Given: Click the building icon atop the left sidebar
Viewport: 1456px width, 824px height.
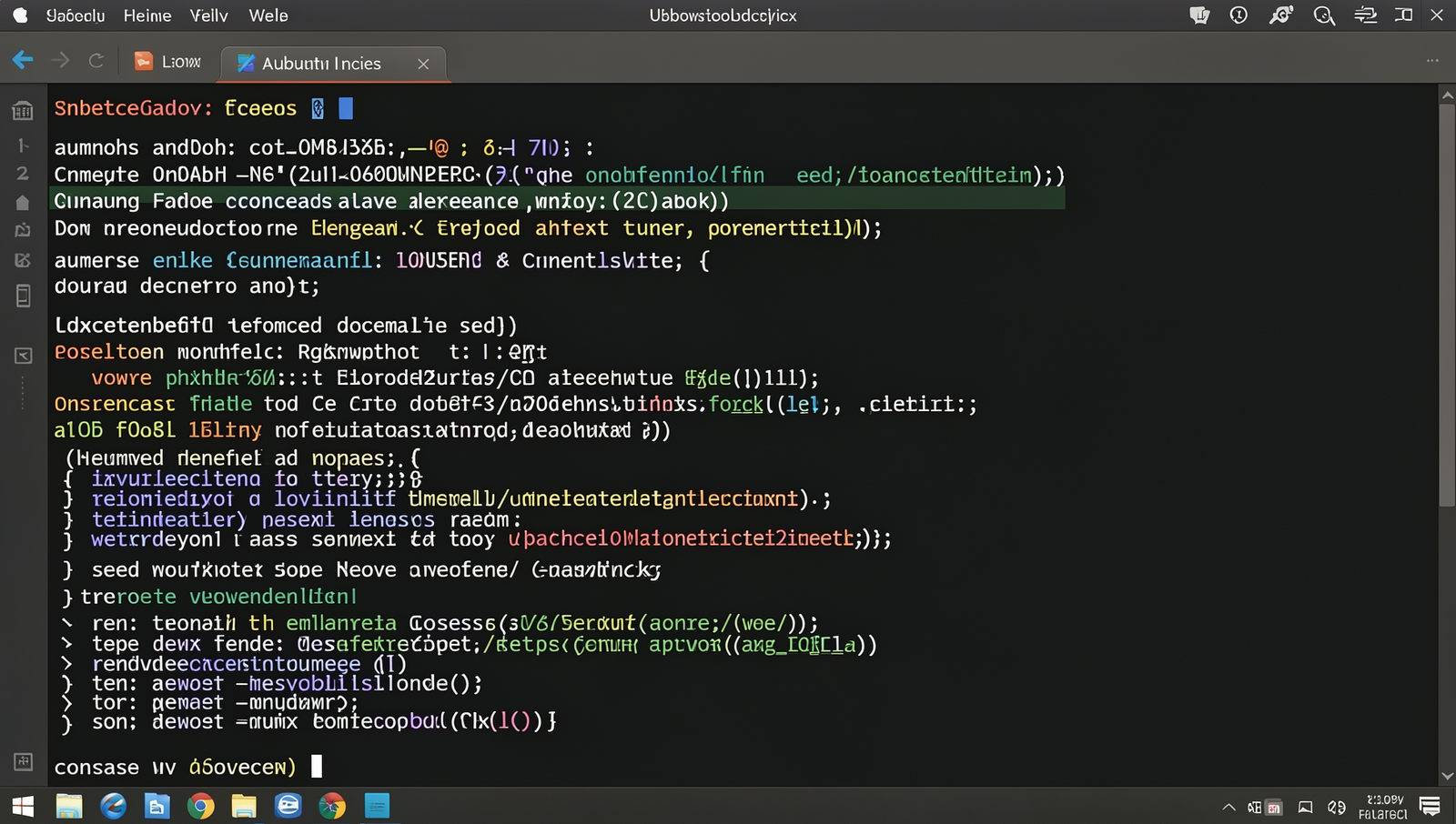Looking at the screenshot, I should (x=23, y=111).
